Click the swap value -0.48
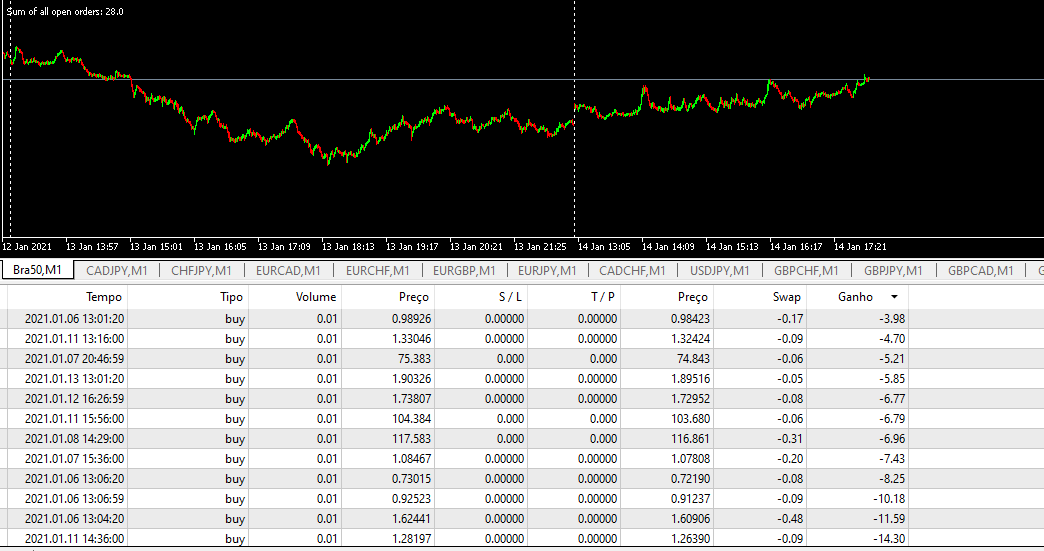 tap(790, 518)
